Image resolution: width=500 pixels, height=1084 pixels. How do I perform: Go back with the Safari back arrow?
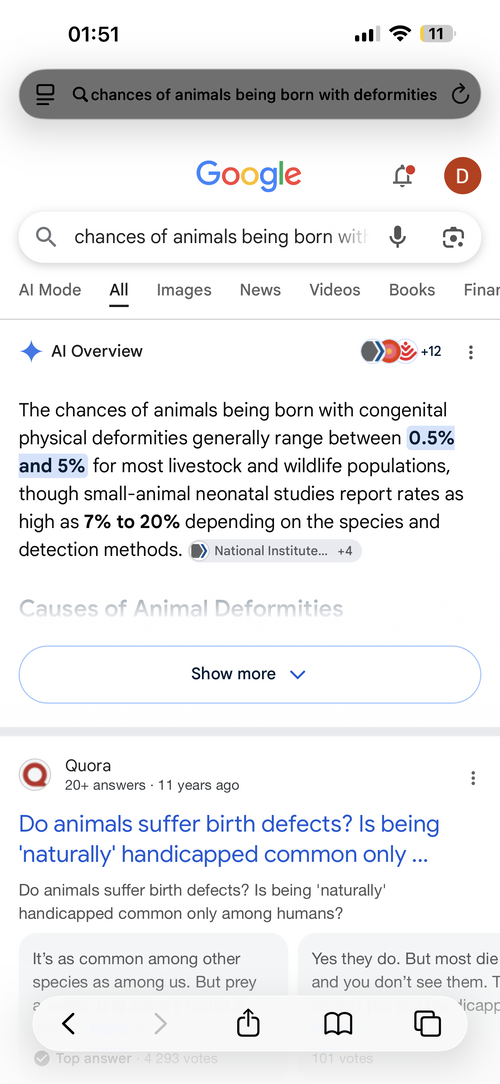tap(68, 1023)
